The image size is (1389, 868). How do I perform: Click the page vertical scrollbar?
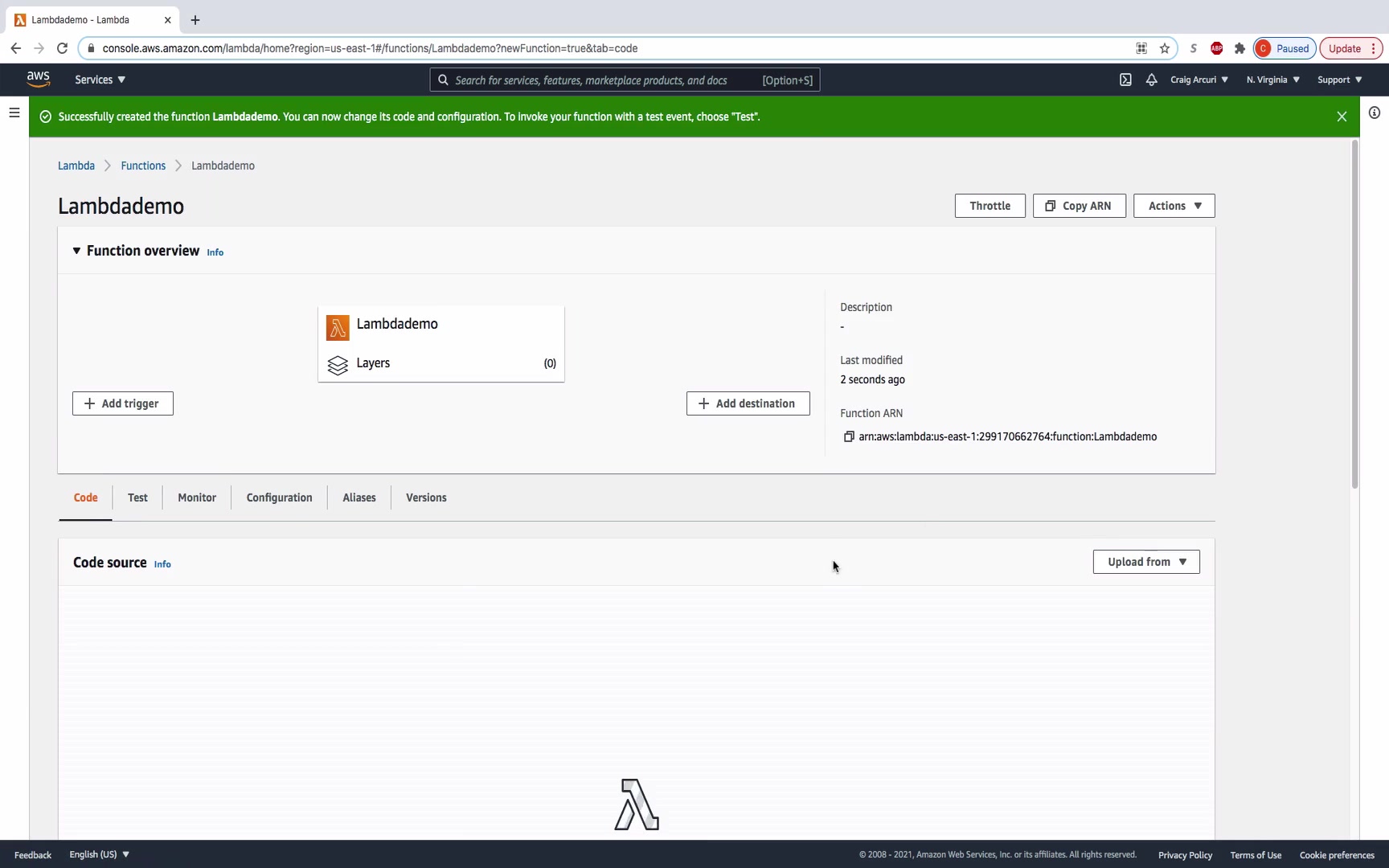[x=1354, y=314]
